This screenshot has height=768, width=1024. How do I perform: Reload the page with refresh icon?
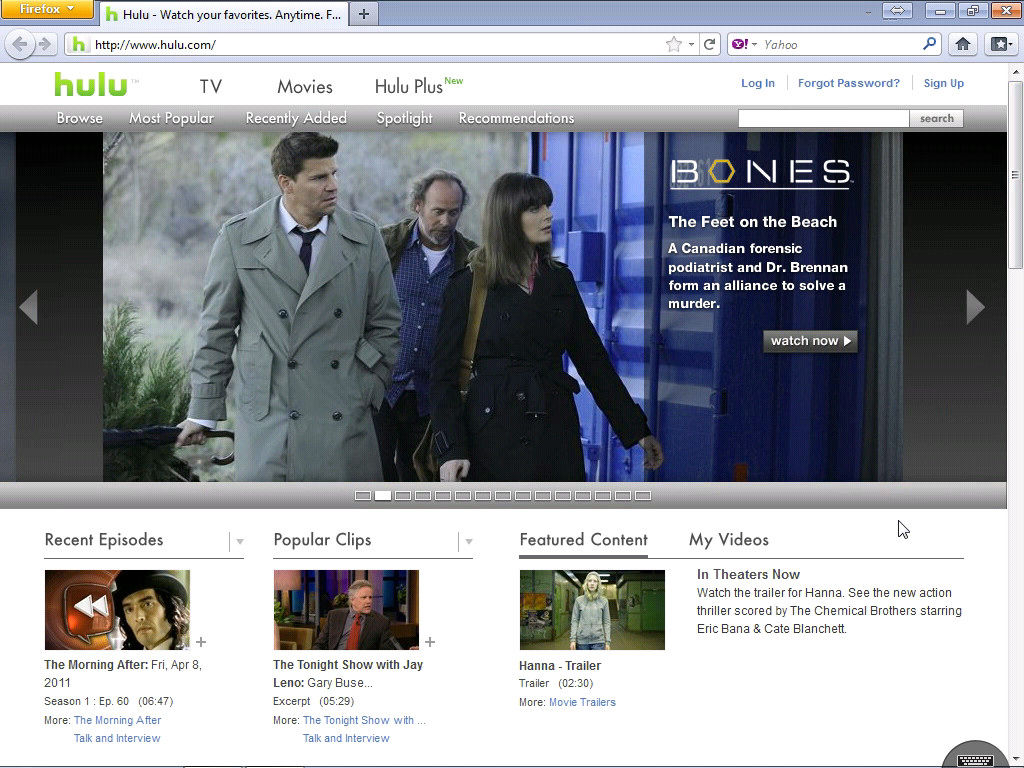(709, 44)
